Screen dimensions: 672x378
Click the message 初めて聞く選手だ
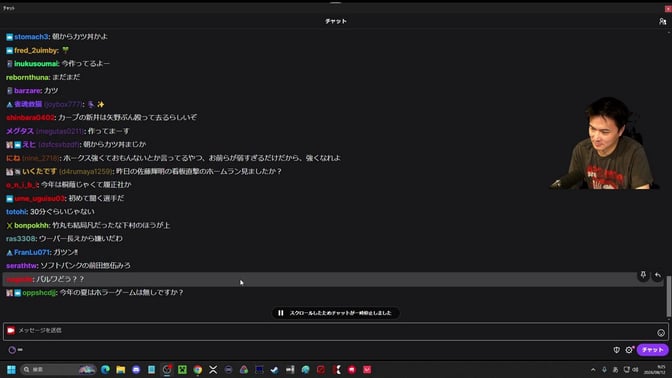point(96,198)
